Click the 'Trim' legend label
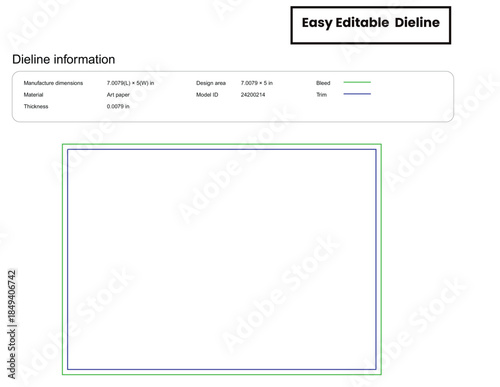Image resolution: width=500 pixels, height=387 pixels. (x=321, y=95)
